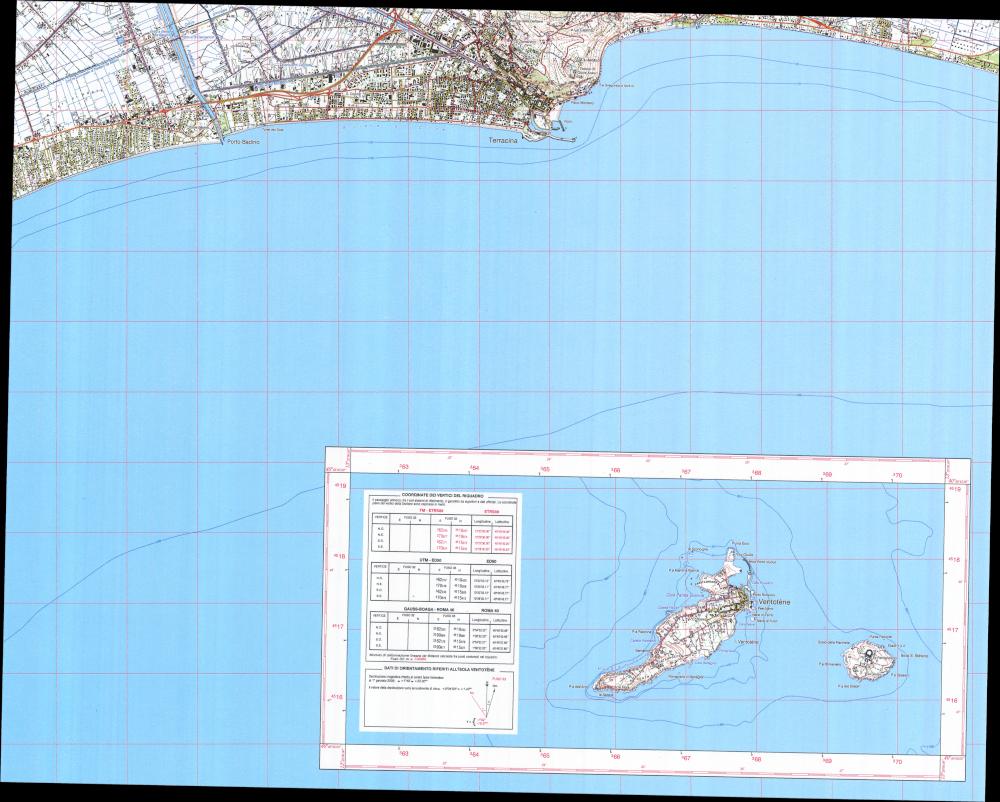Viewport: 1000px width, 802px height.
Task: Click top grid label 64 on inset
Action: (x=475, y=468)
